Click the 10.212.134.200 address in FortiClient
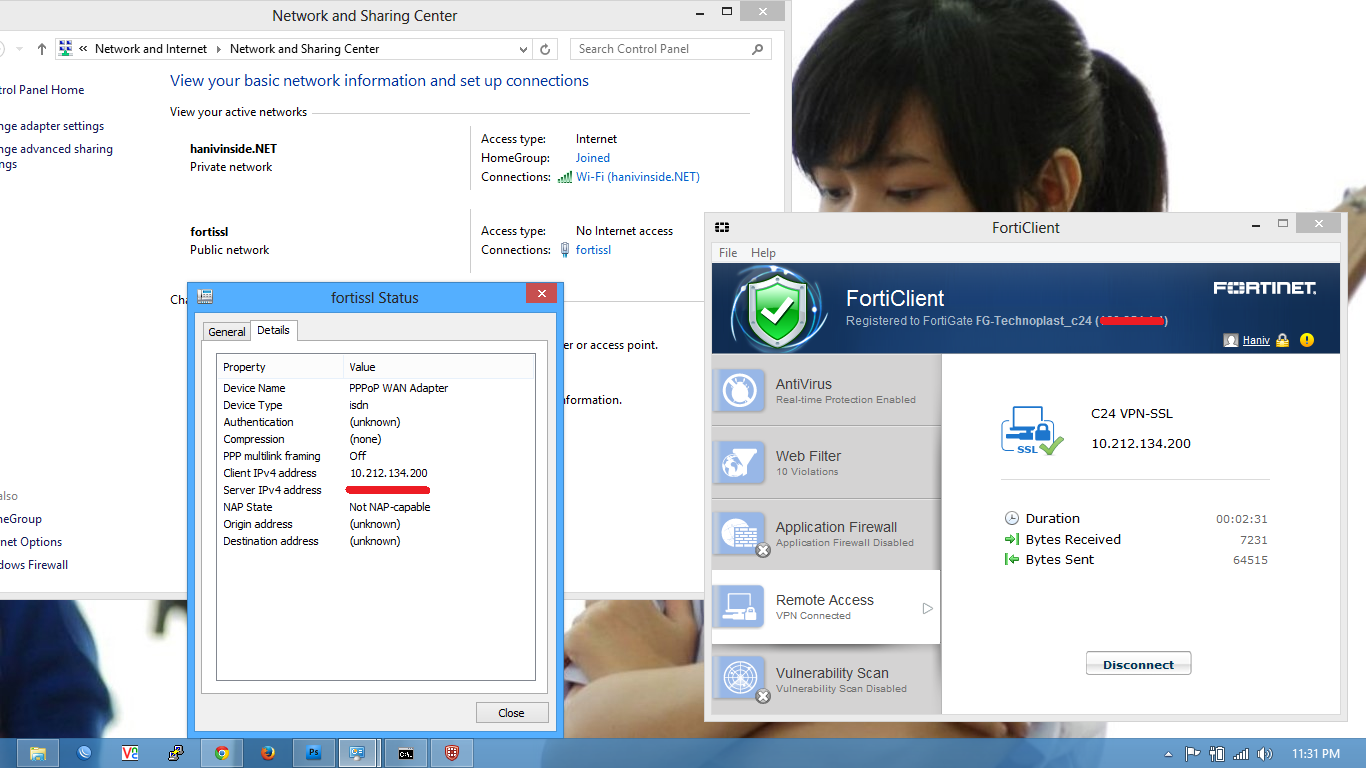Image resolution: width=1366 pixels, height=768 pixels. tap(1141, 443)
